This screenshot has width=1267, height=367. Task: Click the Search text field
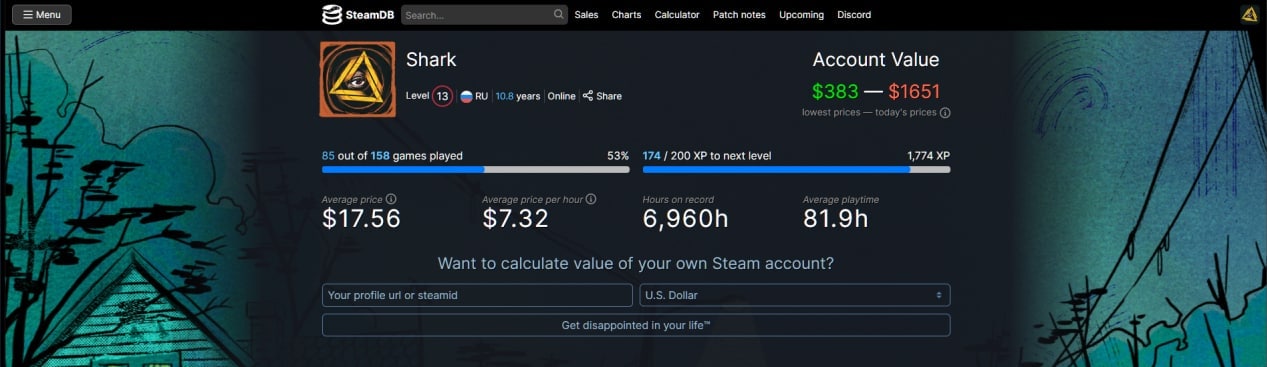coord(476,15)
